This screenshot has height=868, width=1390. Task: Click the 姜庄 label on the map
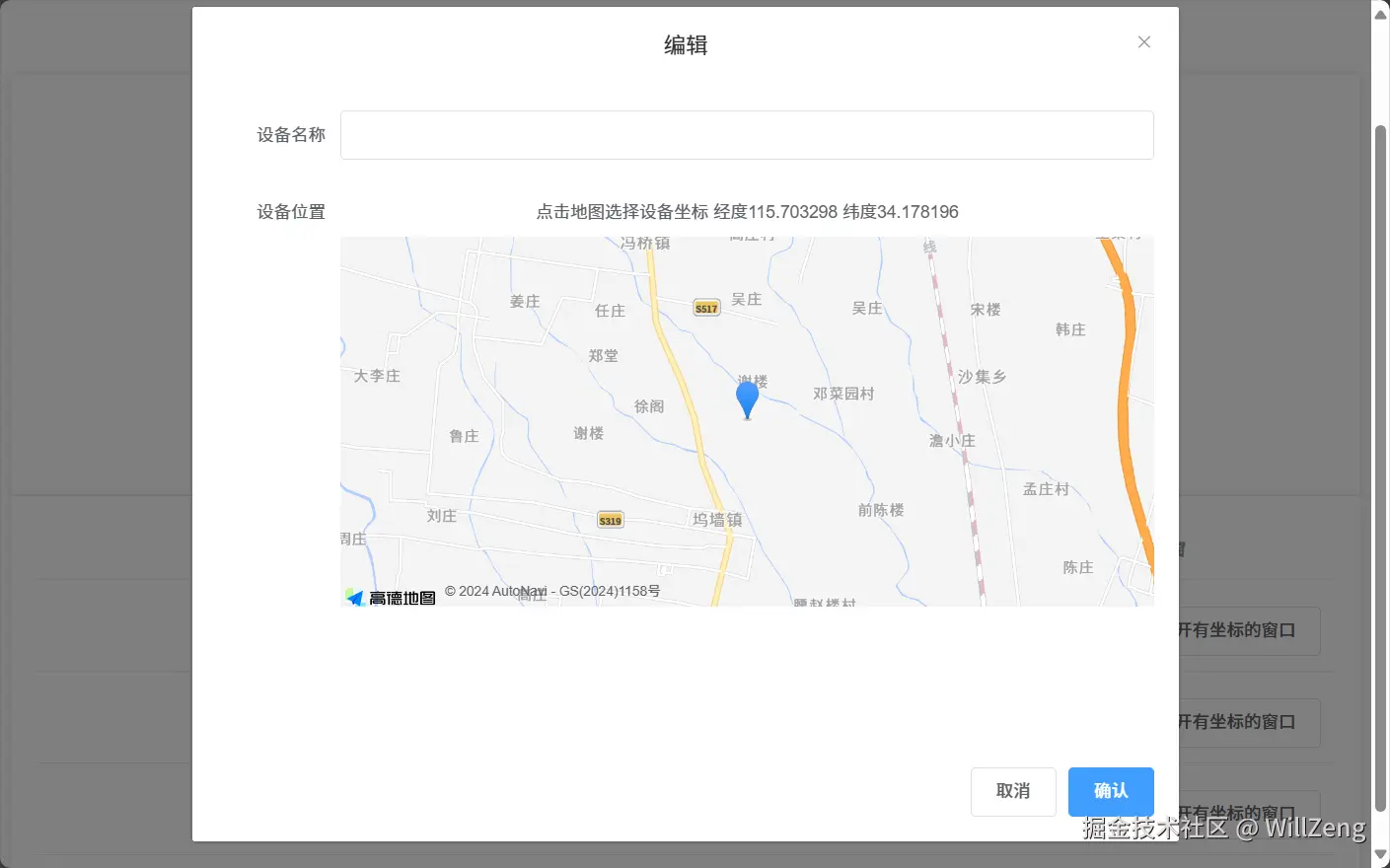pos(525,302)
